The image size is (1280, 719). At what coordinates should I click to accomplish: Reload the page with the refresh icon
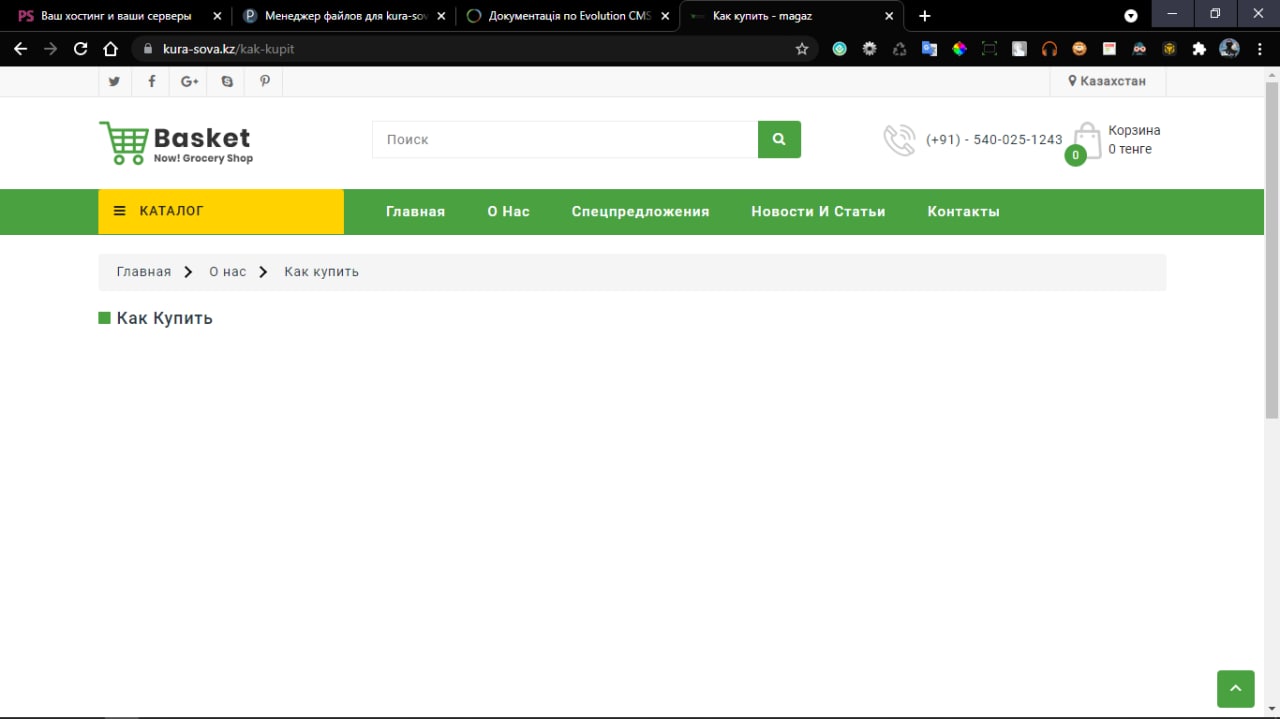point(81,49)
